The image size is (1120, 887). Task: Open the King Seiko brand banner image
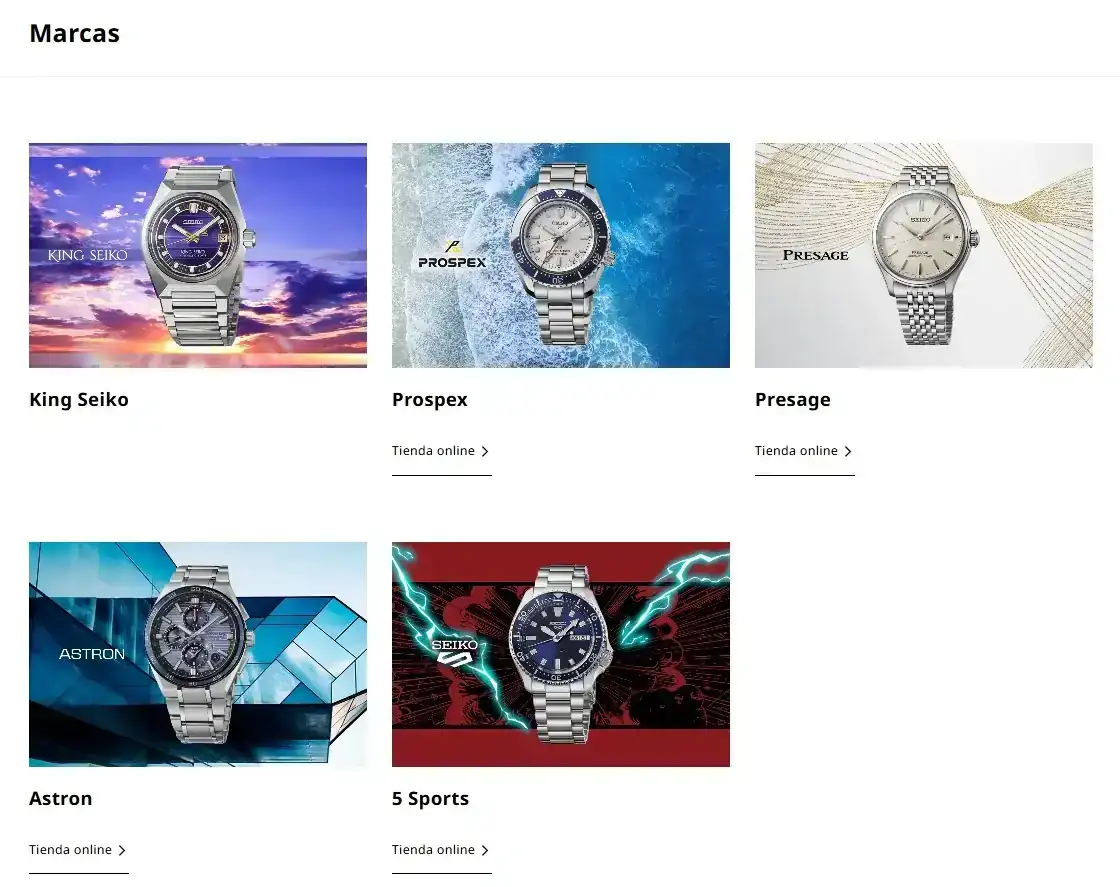(x=198, y=255)
